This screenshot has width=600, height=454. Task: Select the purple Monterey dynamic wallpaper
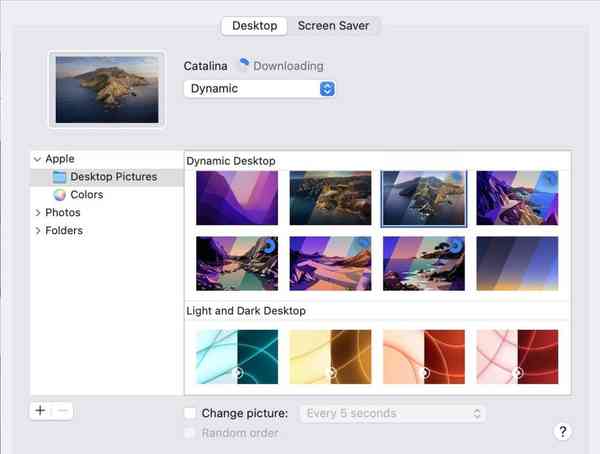pos(237,197)
